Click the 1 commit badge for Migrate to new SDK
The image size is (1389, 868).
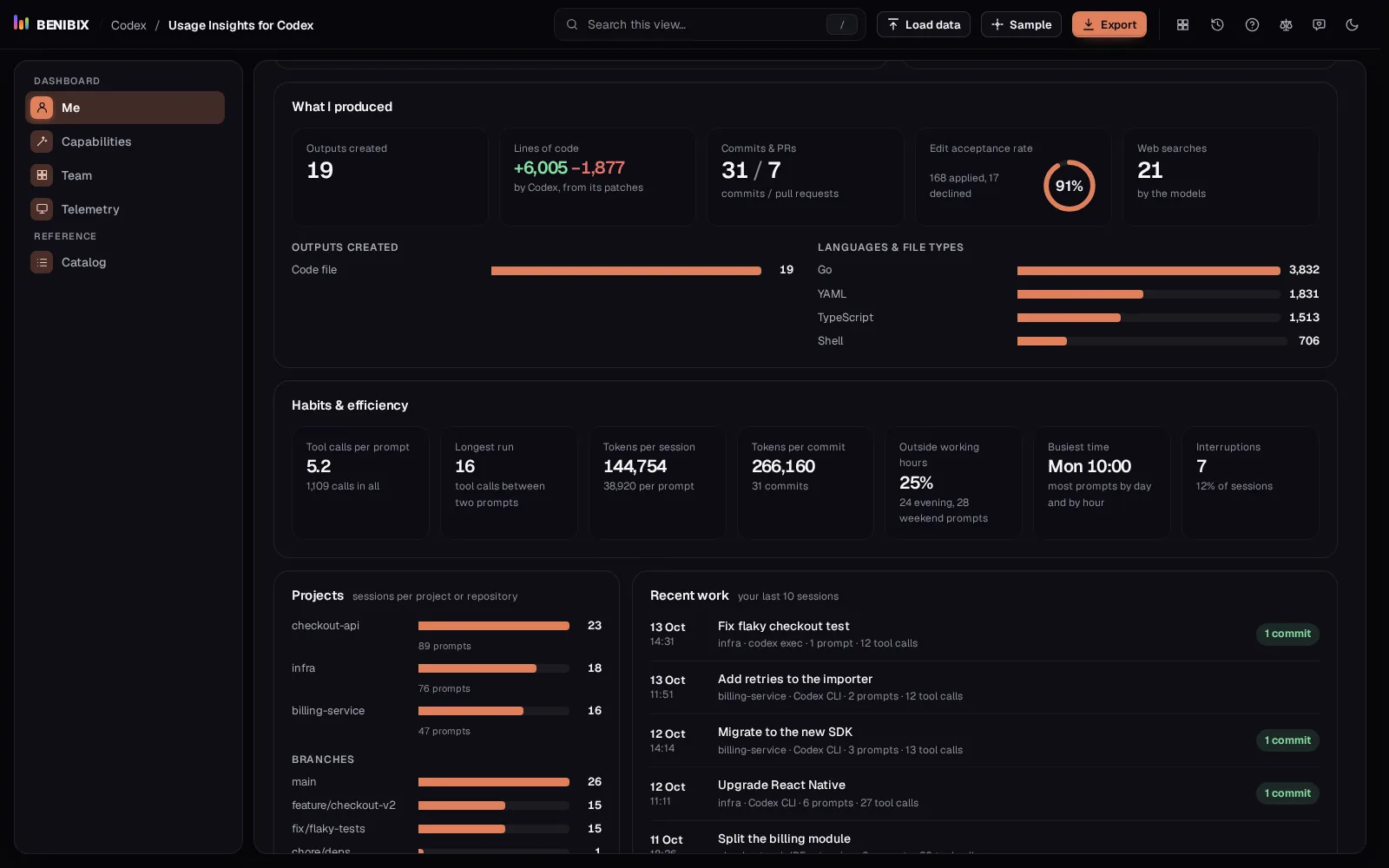coord(1287,740)
